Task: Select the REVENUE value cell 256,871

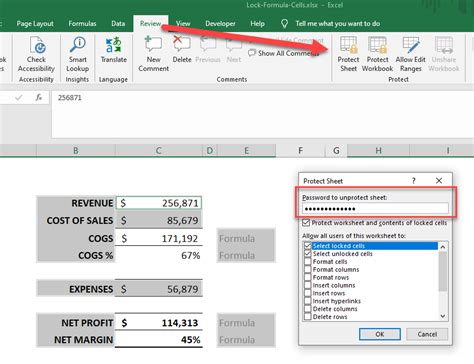Action: click(159, 203)
